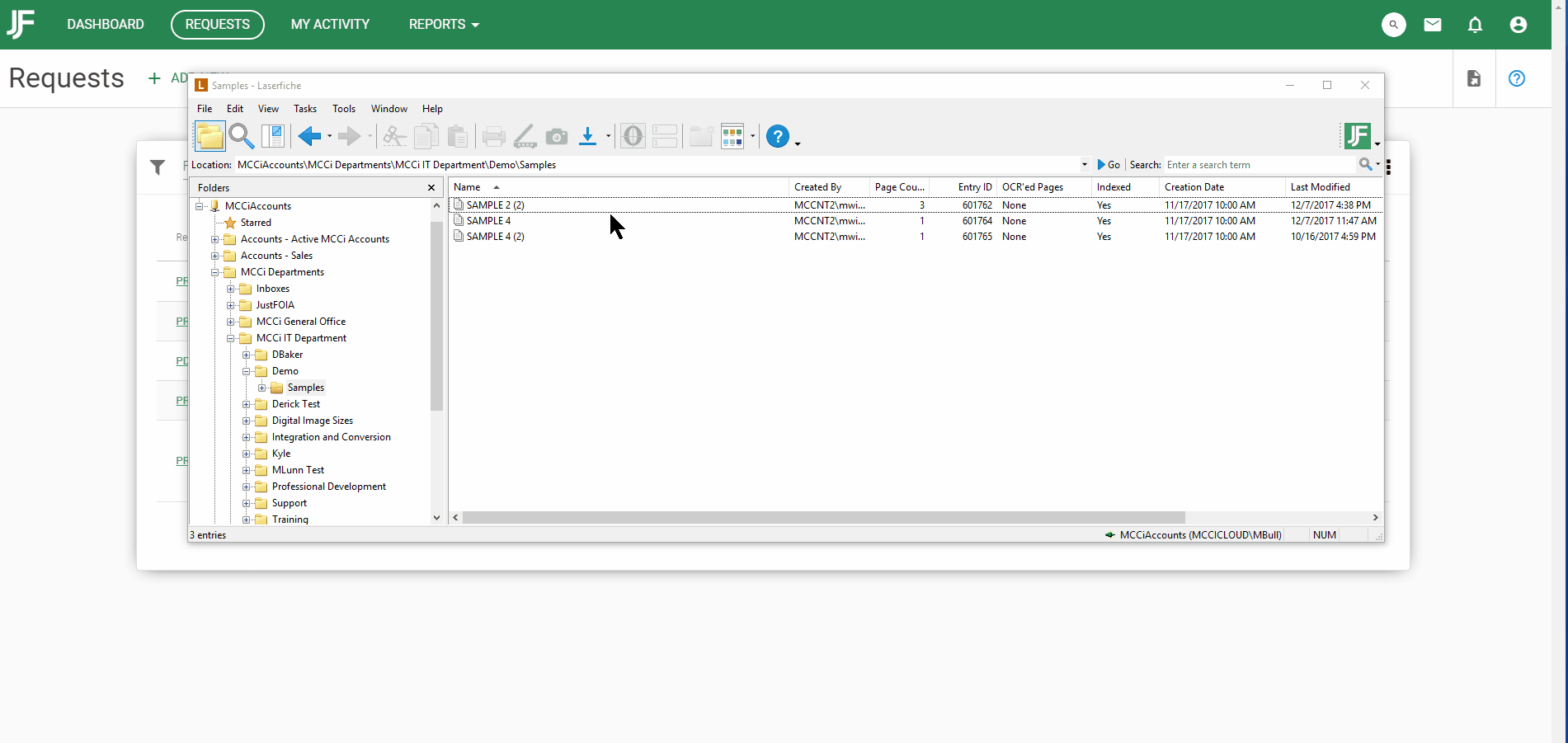
Task: Click the filter funnel icon in Requests
Action: (158, 167)
